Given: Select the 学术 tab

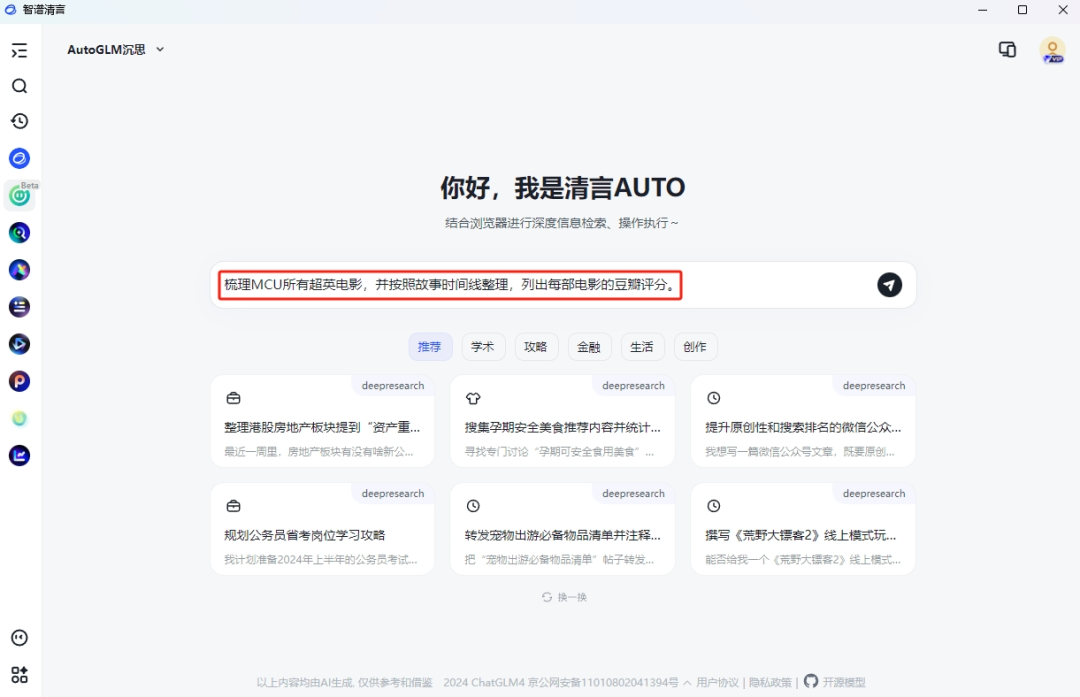Looking at the screenshot, I should pyautogui.click(x=483, y=346).
